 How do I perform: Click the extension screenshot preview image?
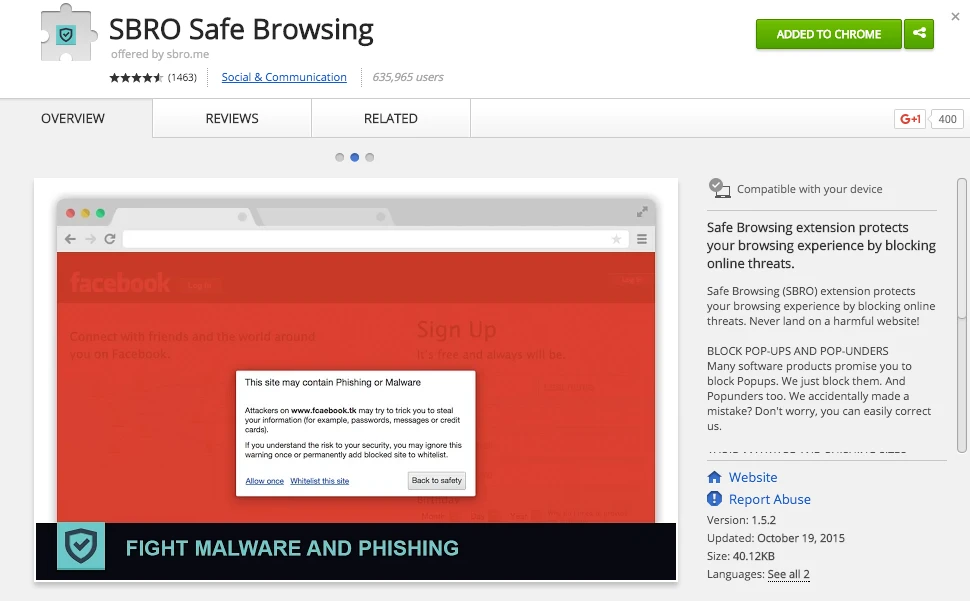click(x=356, y=380)
